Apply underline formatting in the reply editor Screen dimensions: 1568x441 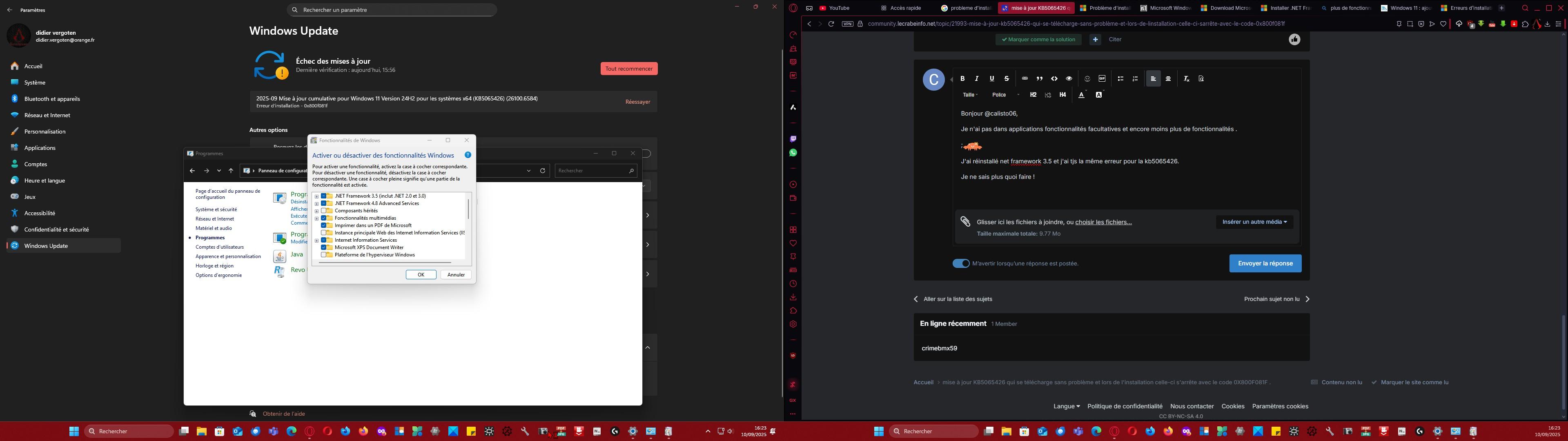(991, 78)
